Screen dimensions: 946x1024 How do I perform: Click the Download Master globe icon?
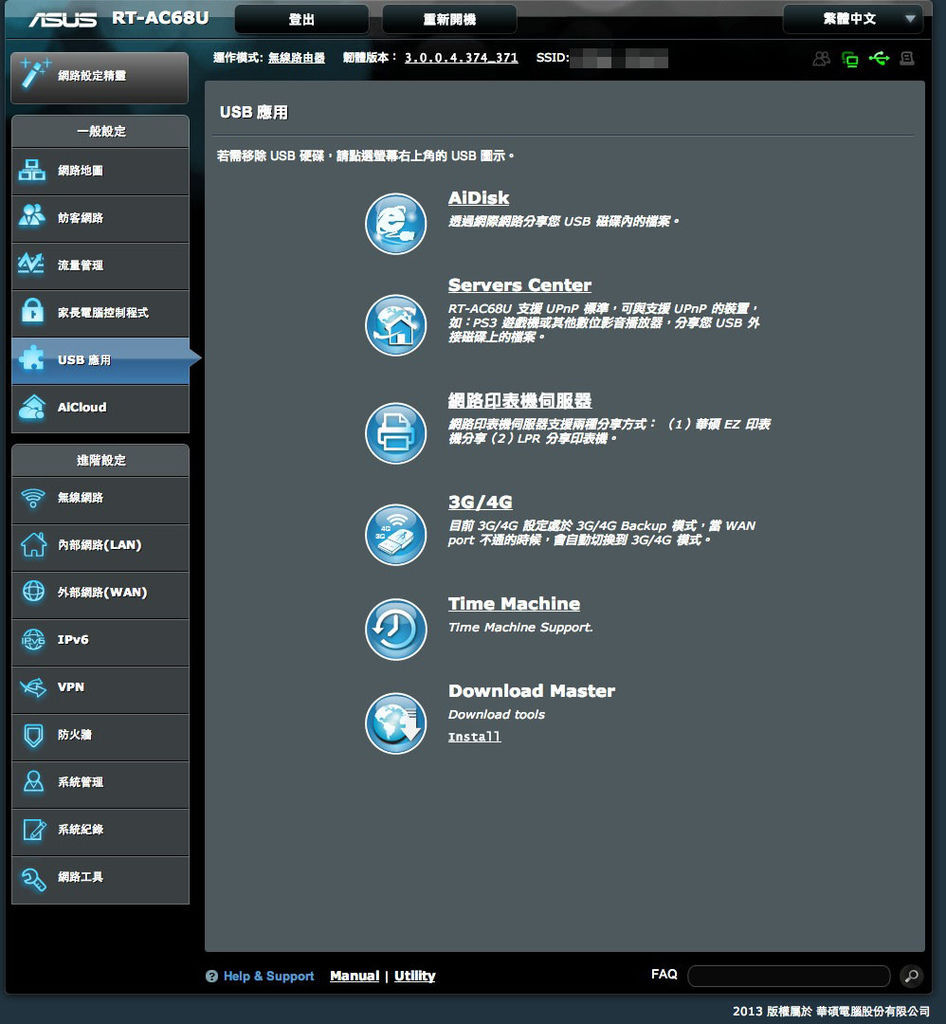pyautogui.click(x=396, y=724)
